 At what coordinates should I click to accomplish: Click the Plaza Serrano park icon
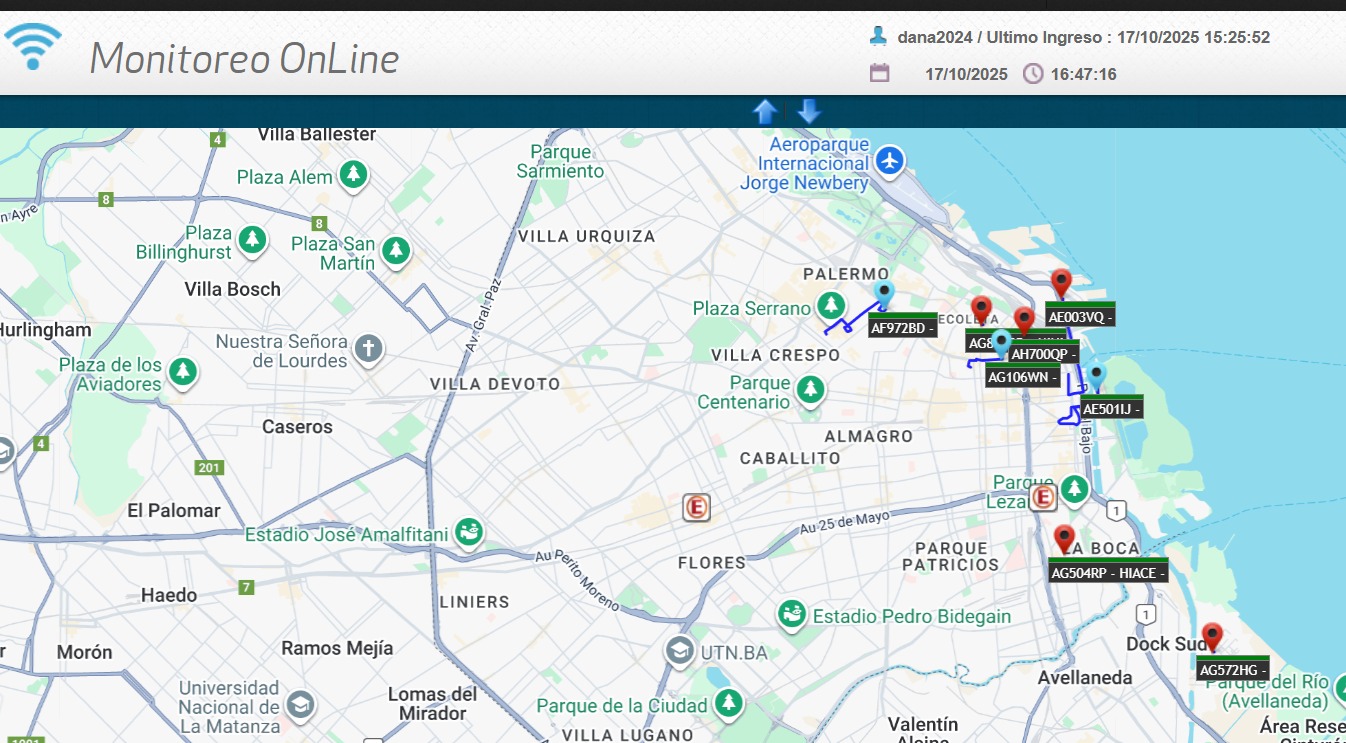pyautogui.click(x=830, y=304)
